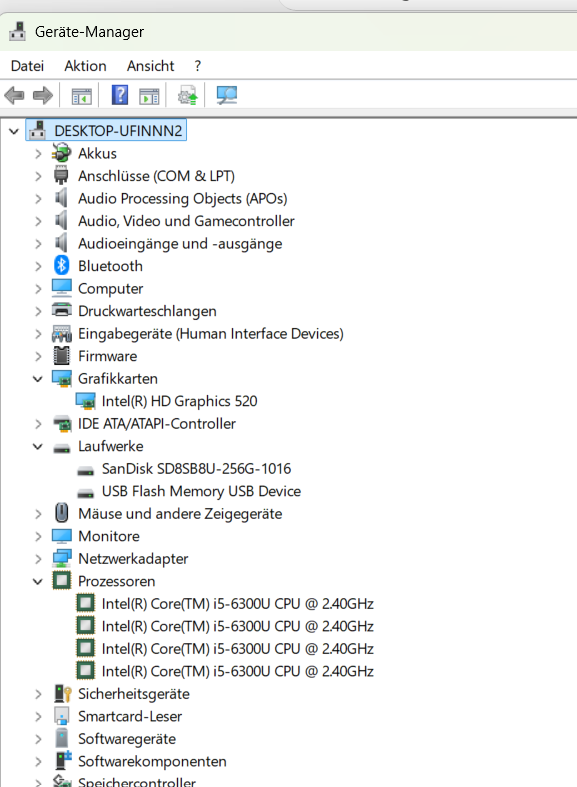Expand the Firmware category
577x787 pixels.
(38, 356)
